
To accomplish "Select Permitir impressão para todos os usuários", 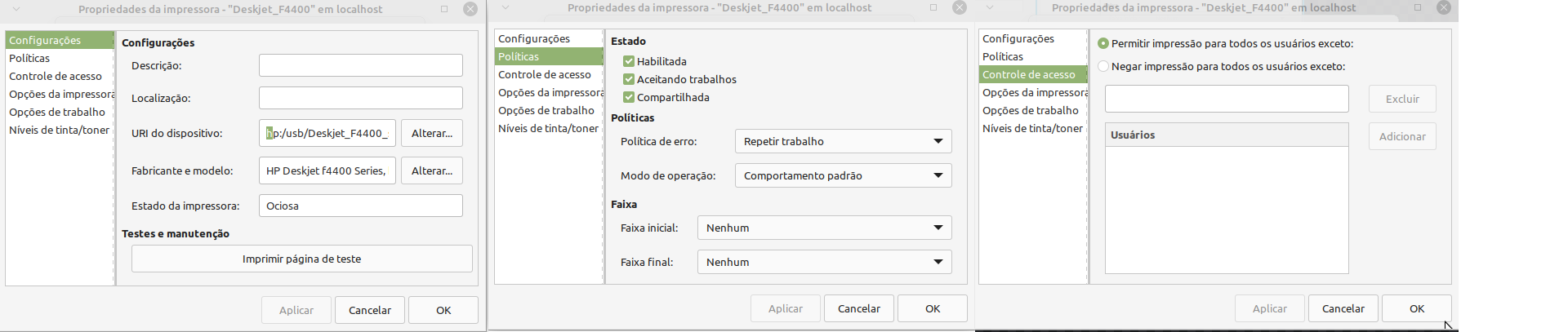I will (1103, 43).
